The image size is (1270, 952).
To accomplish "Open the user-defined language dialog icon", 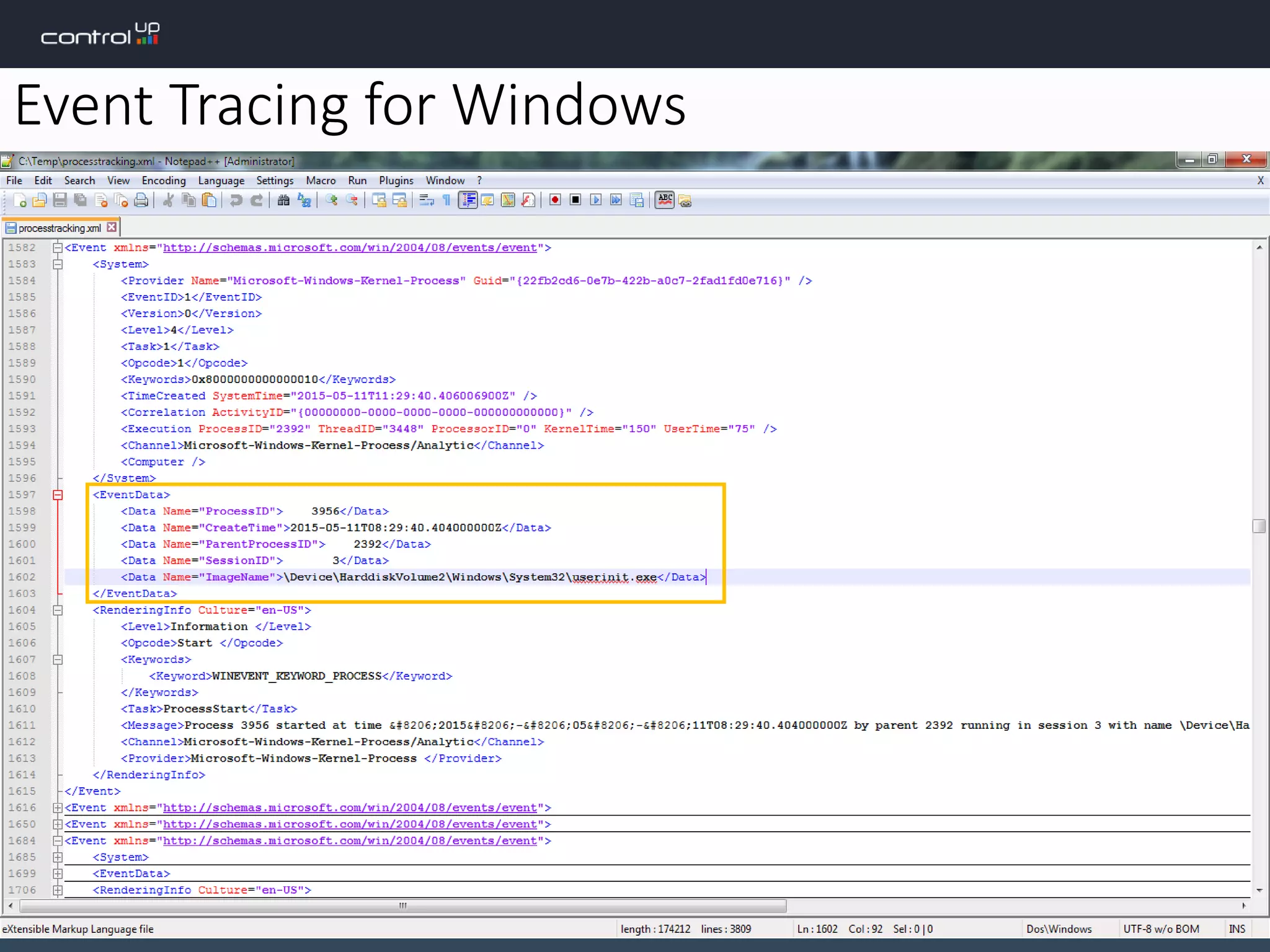I will [x=487, y=200].
